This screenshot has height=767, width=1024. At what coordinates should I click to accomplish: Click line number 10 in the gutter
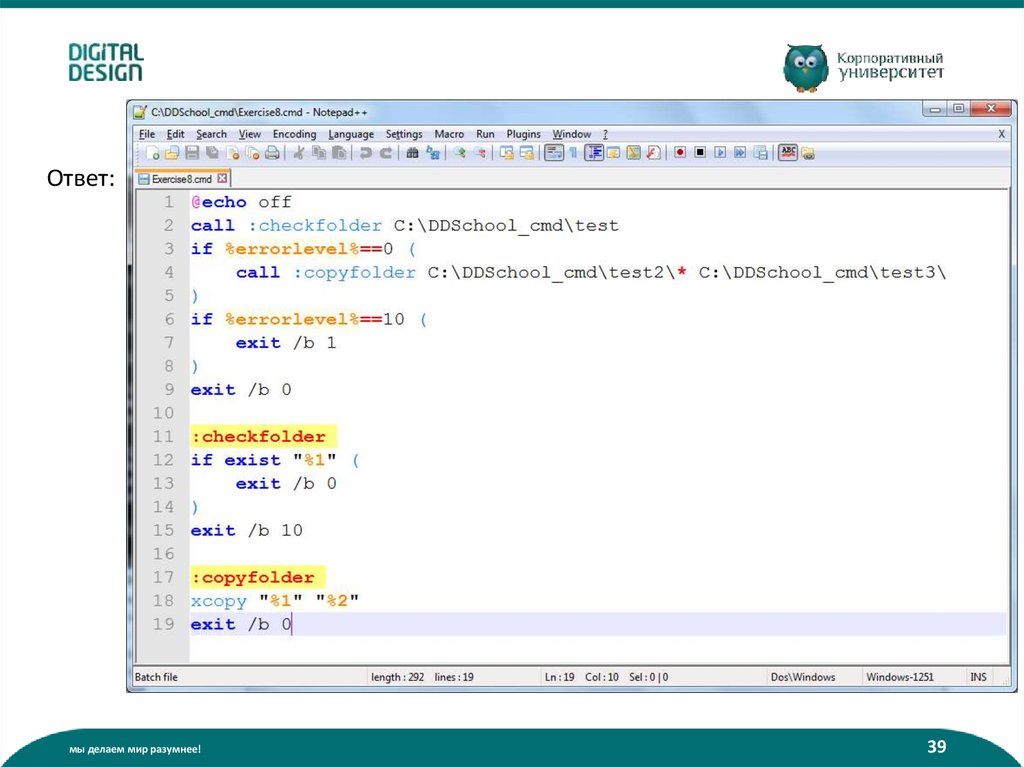[163, 413]
